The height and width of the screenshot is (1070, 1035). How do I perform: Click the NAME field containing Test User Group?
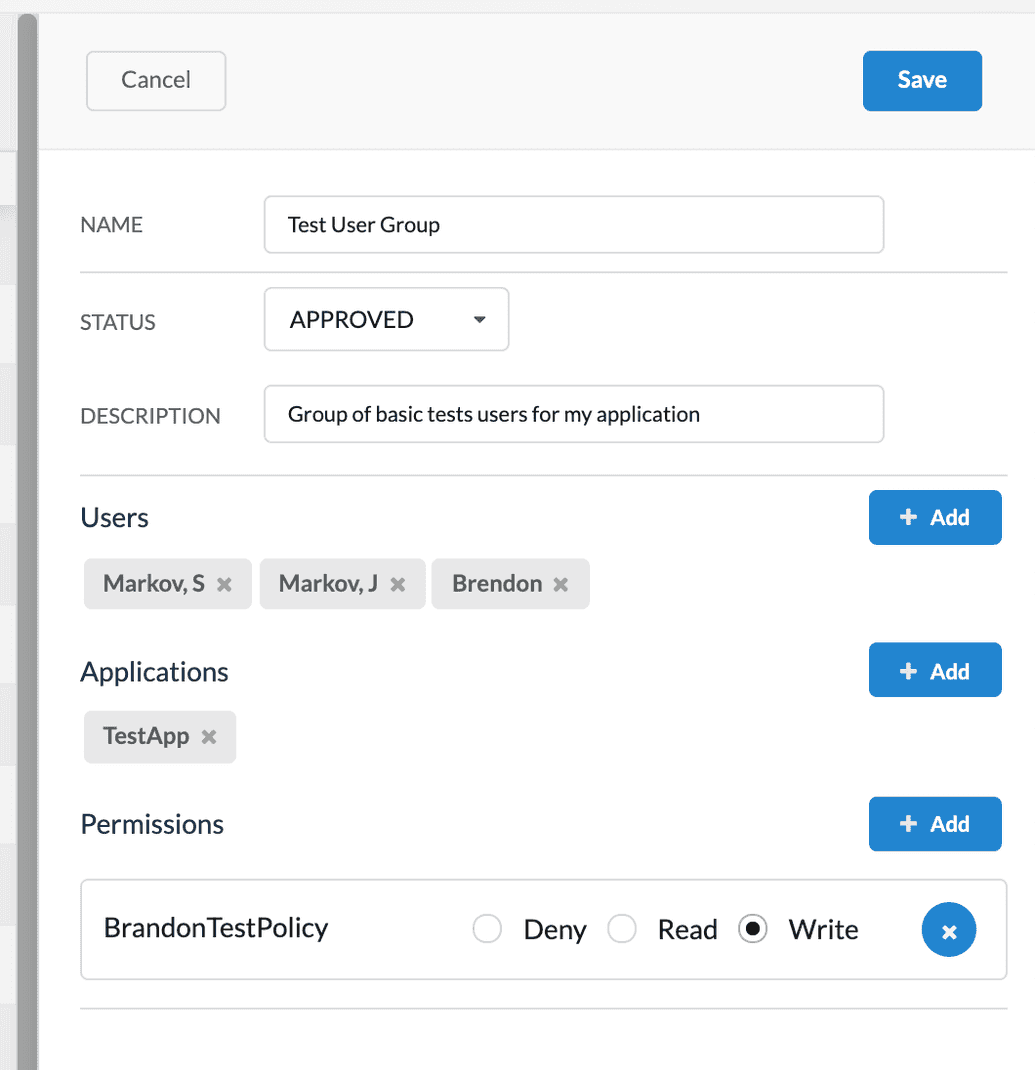click(x=573, y=225)
